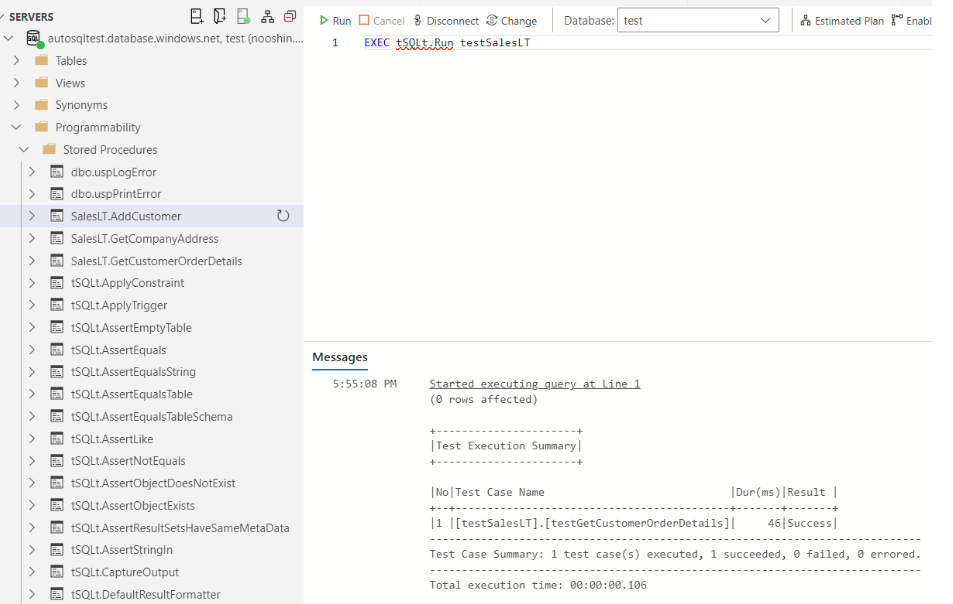Expand the Views folder

tap(16, 83)
